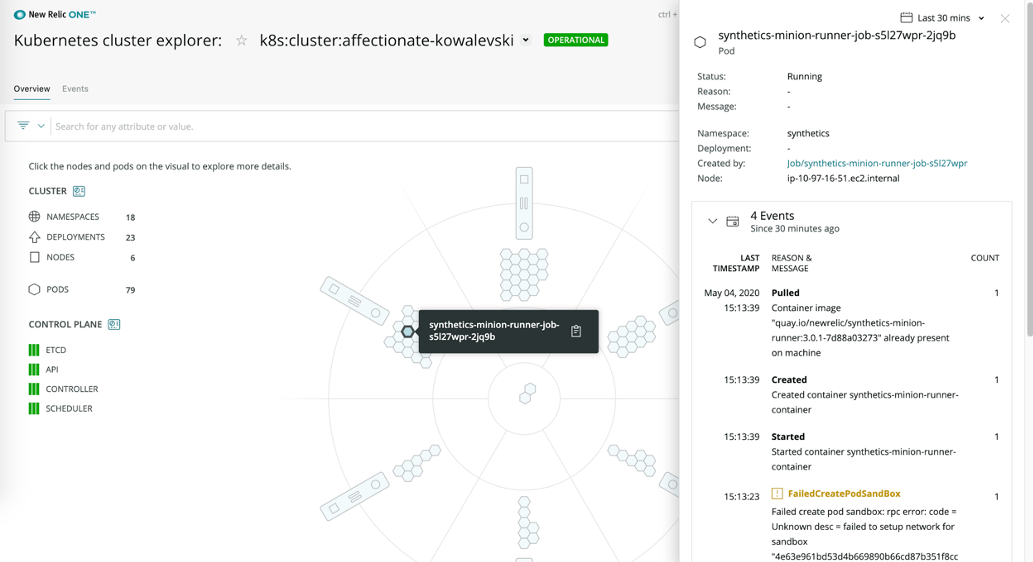Click the May 04, 2020 timestamp

point(731,293)
